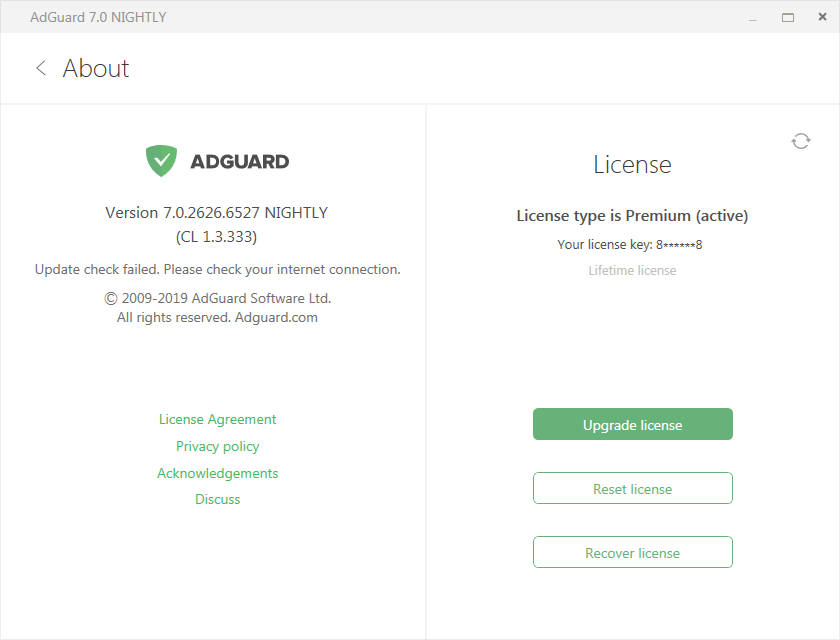Click the back arrow next to About

click(41, 68)
